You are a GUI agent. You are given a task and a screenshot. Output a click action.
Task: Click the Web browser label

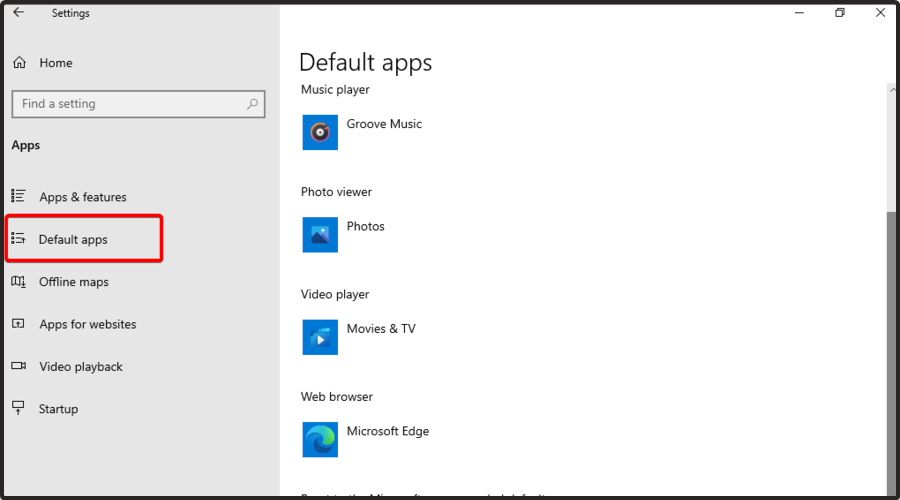(x=337, y=397)
